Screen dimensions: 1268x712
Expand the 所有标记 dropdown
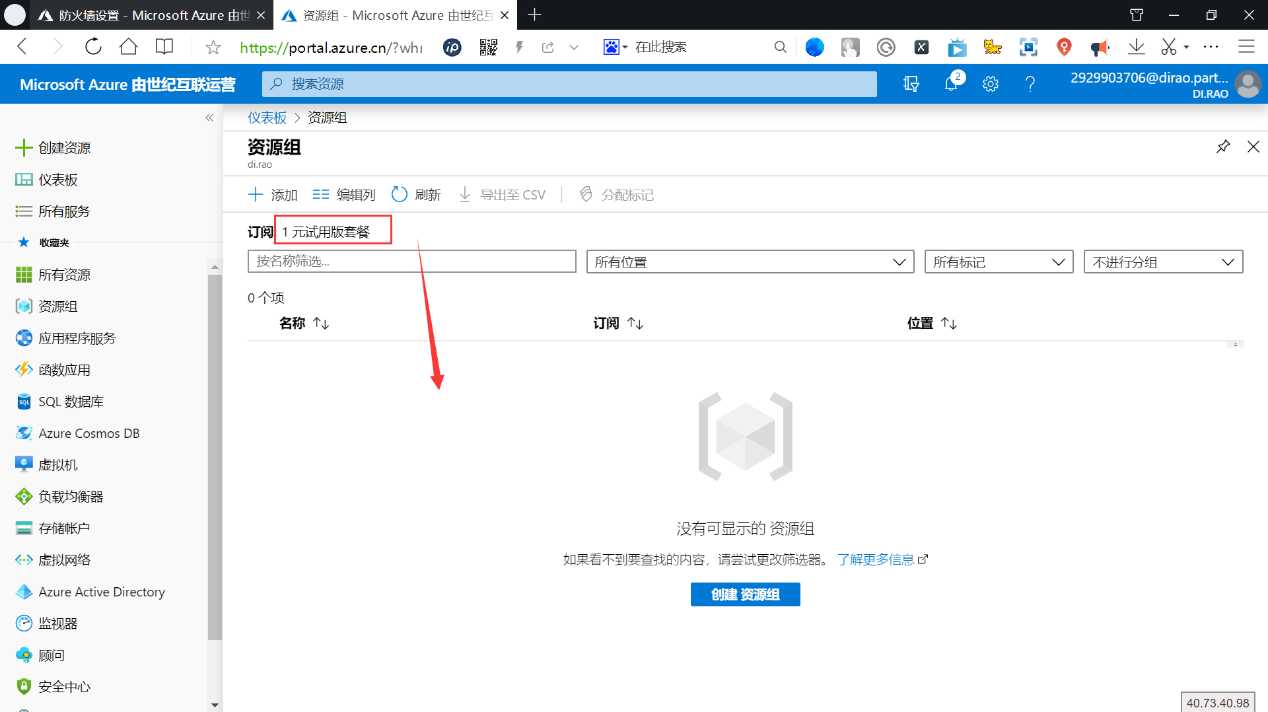pos(999,261)
